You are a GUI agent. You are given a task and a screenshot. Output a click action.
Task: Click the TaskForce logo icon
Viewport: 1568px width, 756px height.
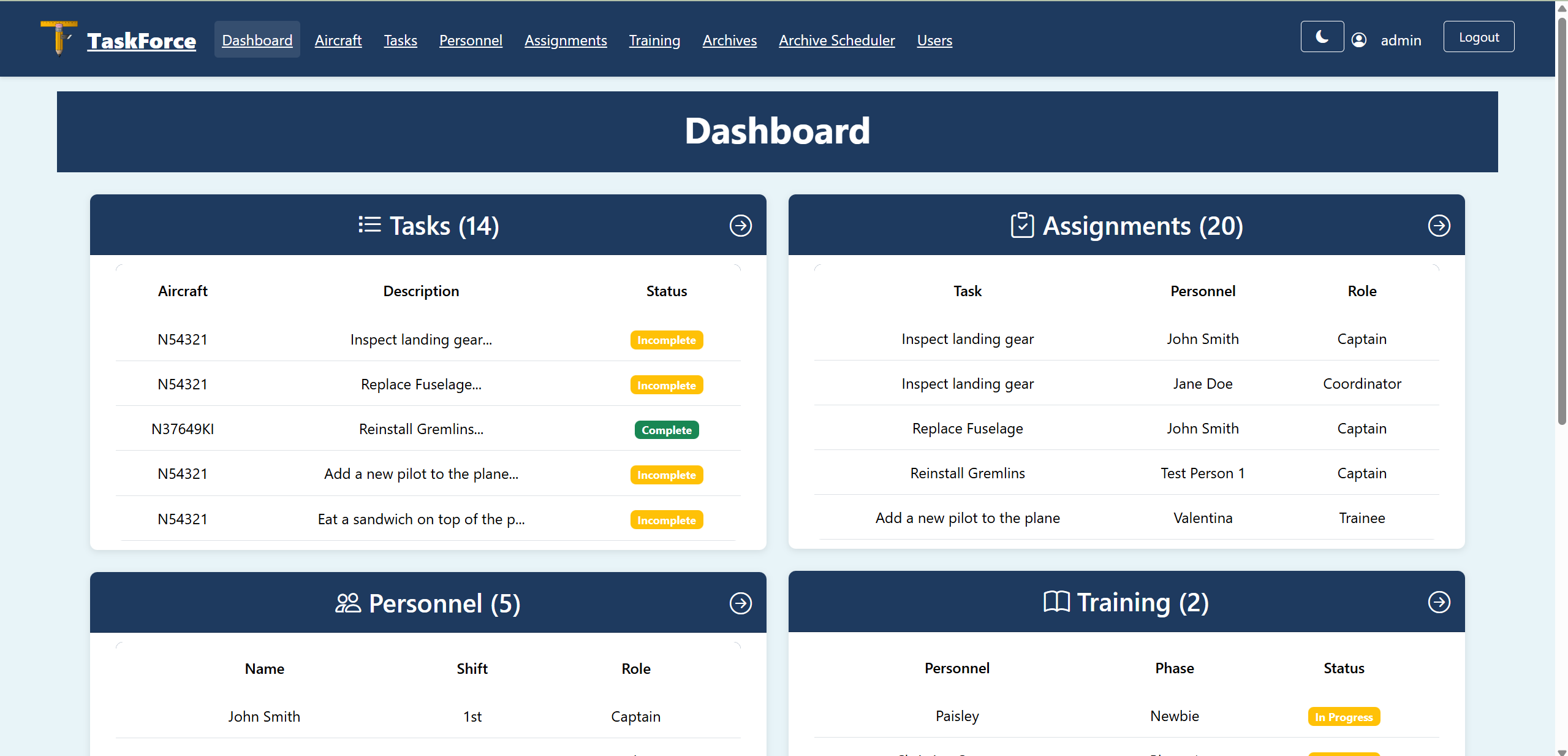(x=58, y=38)
